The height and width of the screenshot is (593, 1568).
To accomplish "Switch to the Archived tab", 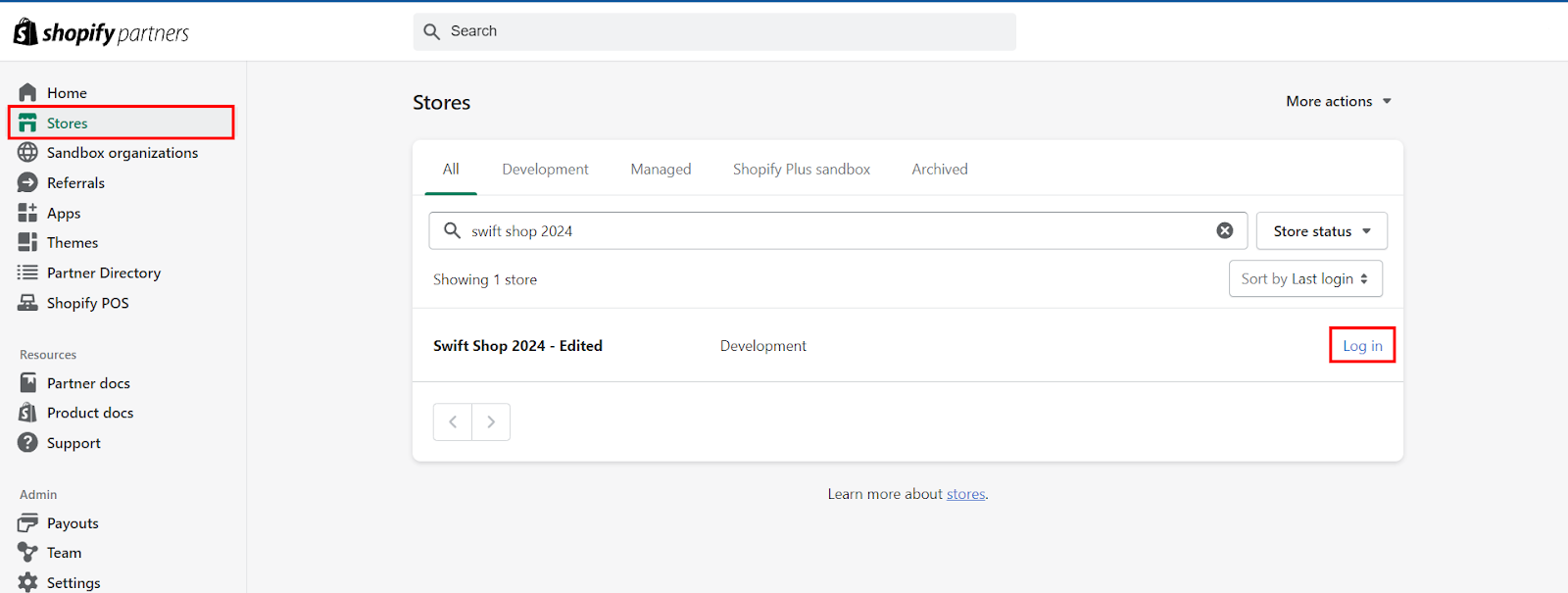I will point(940,169).
